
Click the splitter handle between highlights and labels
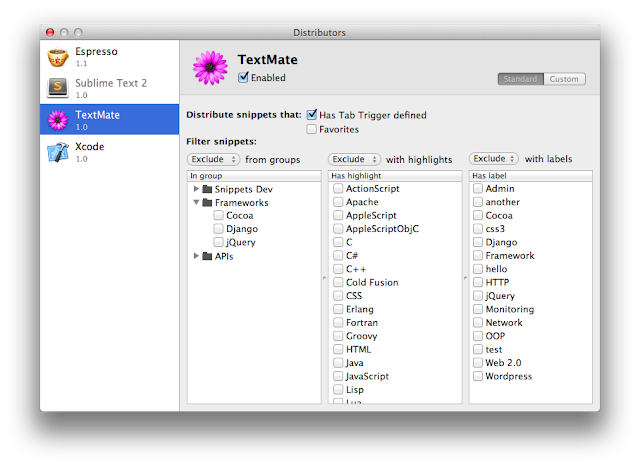coord(465,278)
